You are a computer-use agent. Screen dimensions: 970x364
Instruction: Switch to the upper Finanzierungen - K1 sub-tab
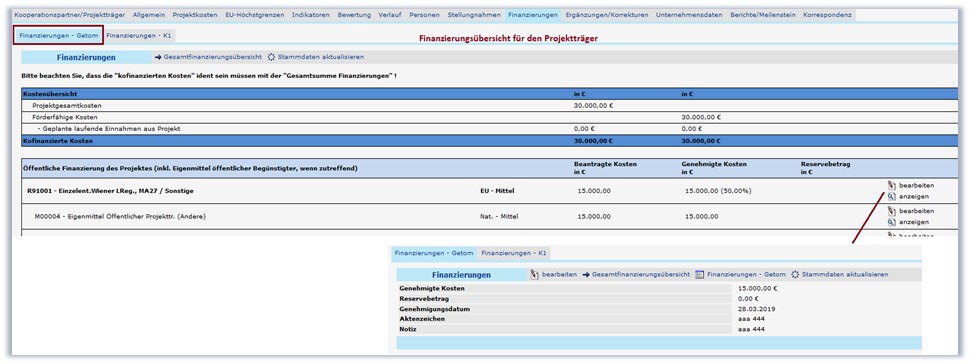click(139, 36)
